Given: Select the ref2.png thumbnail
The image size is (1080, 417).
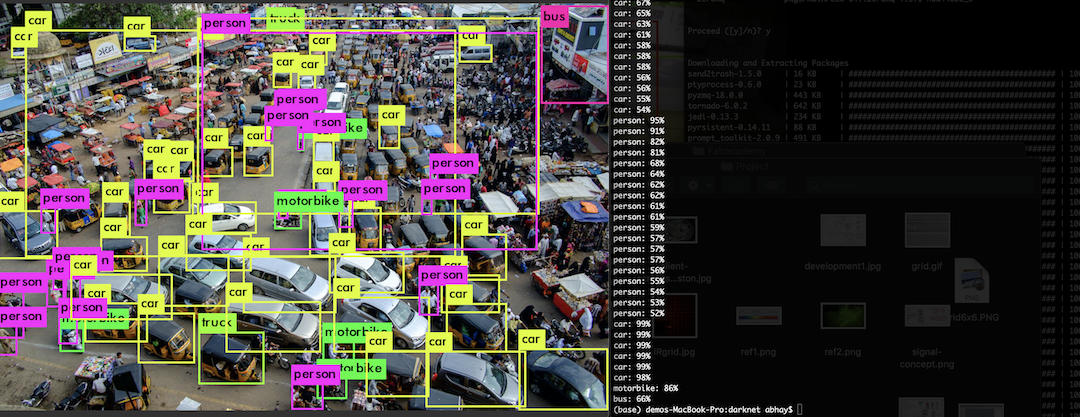Looking at the screenshot, I should pos(843,316).
